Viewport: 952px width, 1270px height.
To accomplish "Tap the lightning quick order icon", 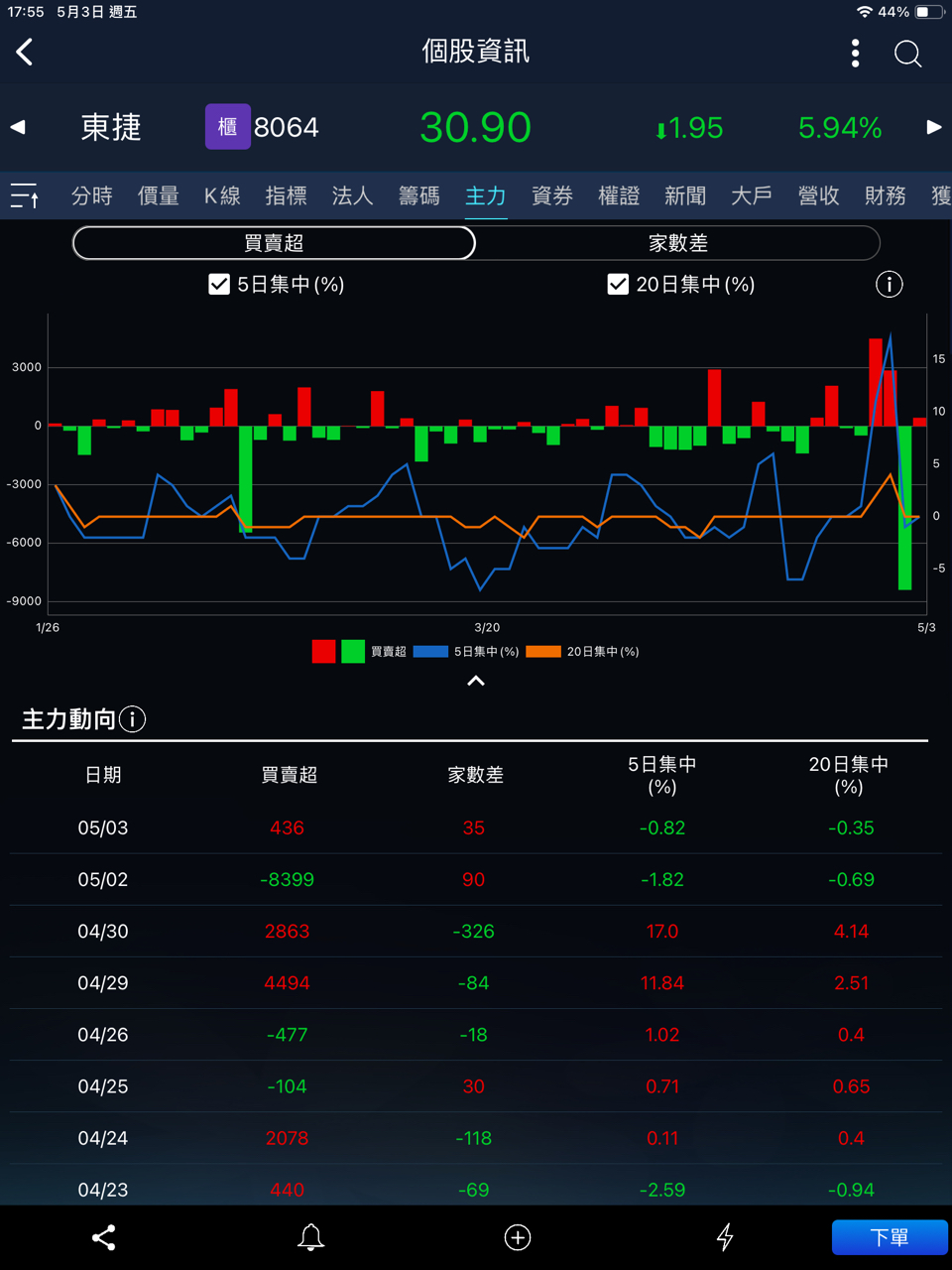I will [x=725, y=1237].
